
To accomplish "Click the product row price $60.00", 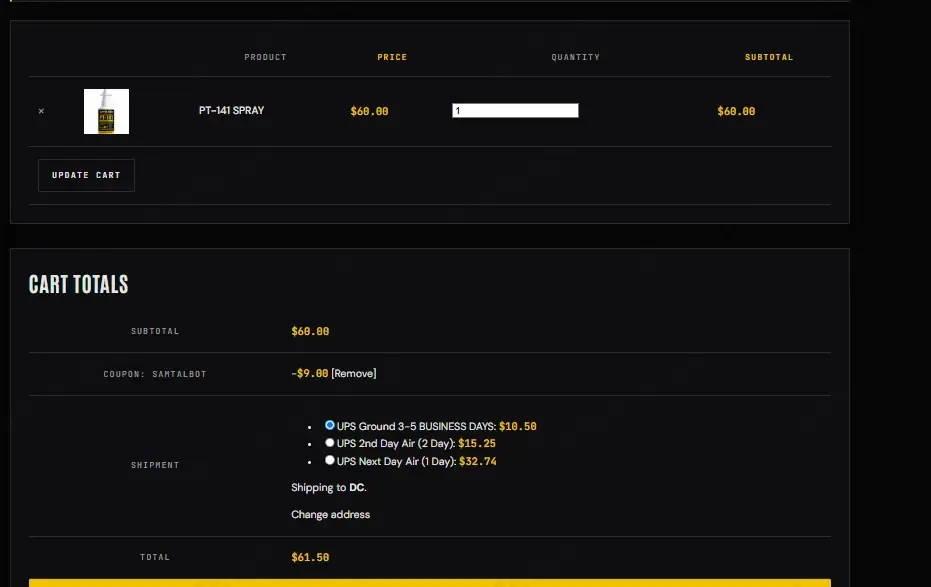I will (x=369, y=111).
